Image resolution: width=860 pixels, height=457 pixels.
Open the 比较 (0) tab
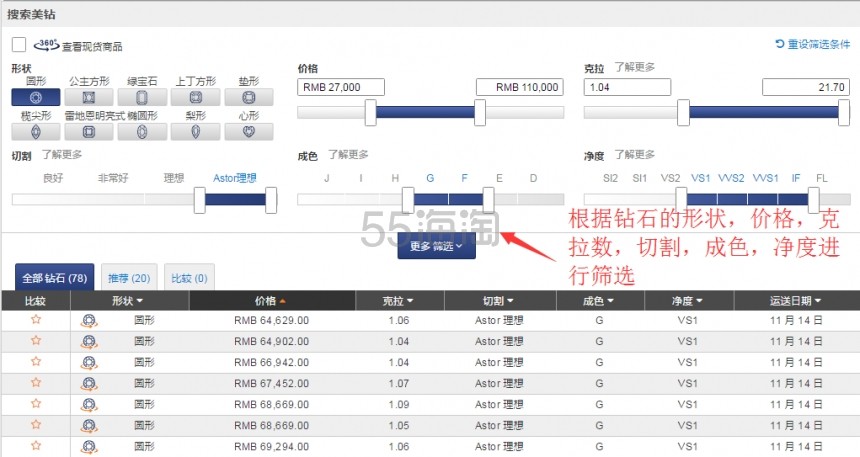(x=188, y=278)
